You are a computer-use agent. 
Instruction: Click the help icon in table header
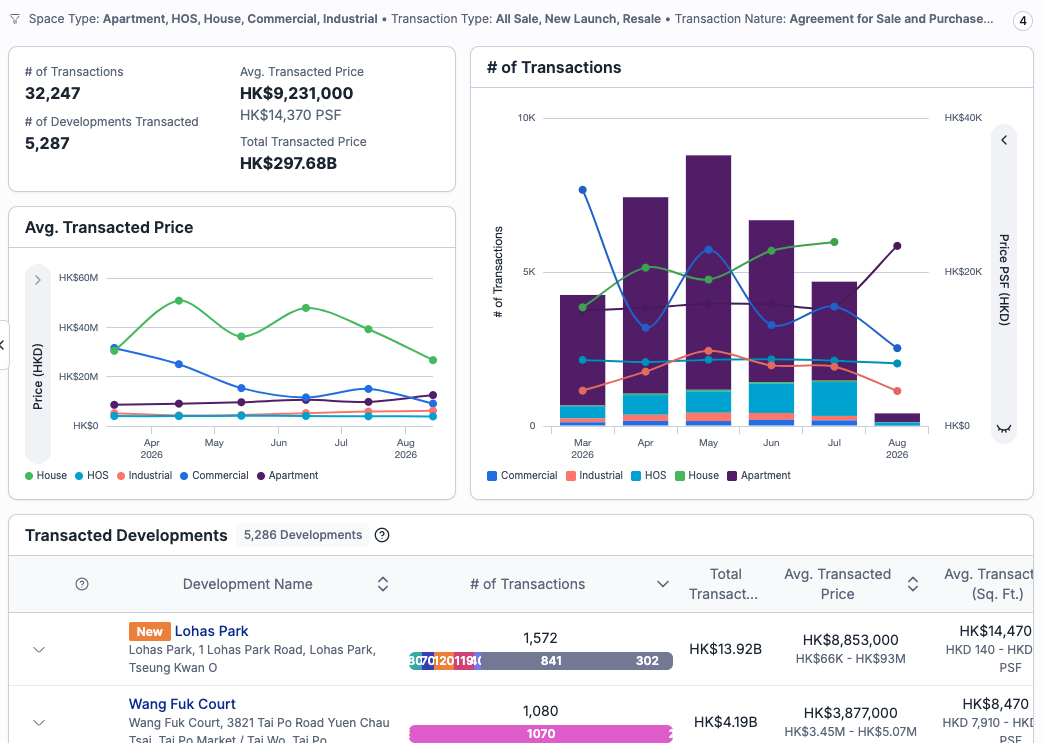click(x=82, y=584)
